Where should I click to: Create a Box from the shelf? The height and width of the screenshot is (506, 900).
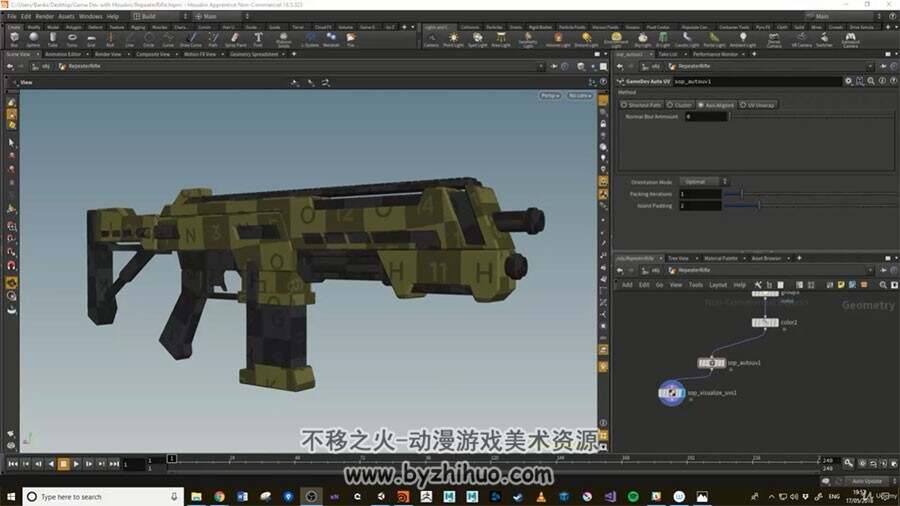pyautogui.click(x=14, y=39)
